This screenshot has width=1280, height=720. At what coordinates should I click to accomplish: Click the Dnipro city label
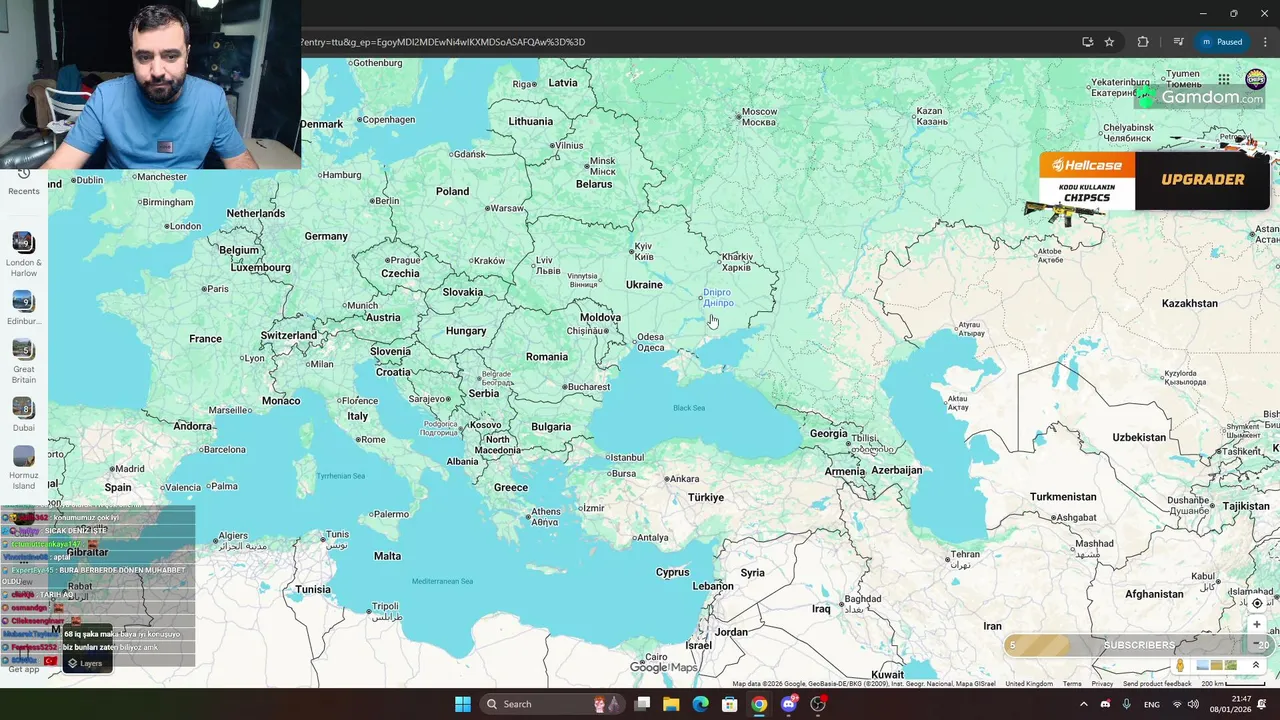[x=718, y=297]
